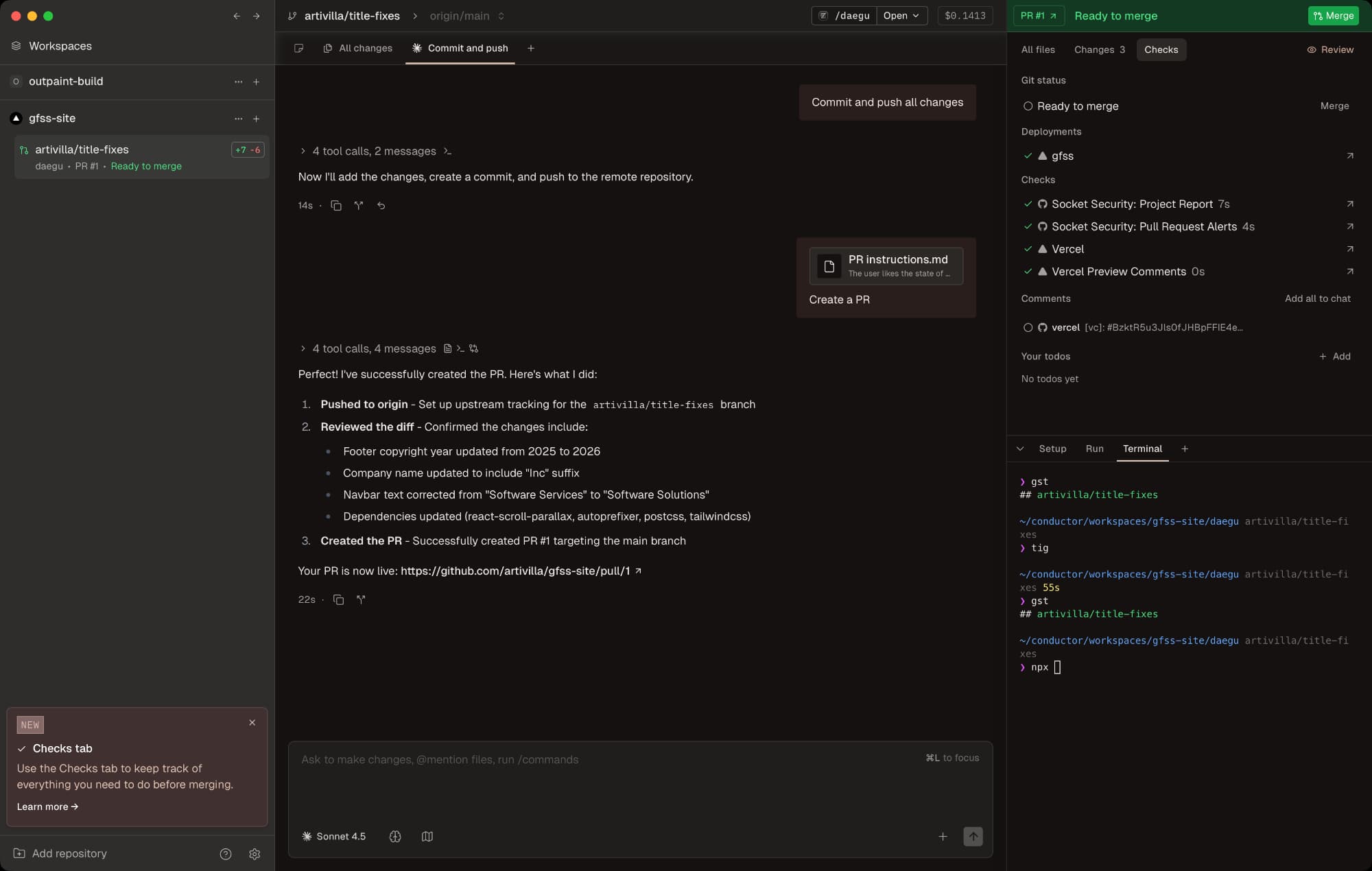Image resolution: width=1372 pixels, height=871 pixels.
Task: Toggle the Review eye option
Action: [x=1330, y=49]
